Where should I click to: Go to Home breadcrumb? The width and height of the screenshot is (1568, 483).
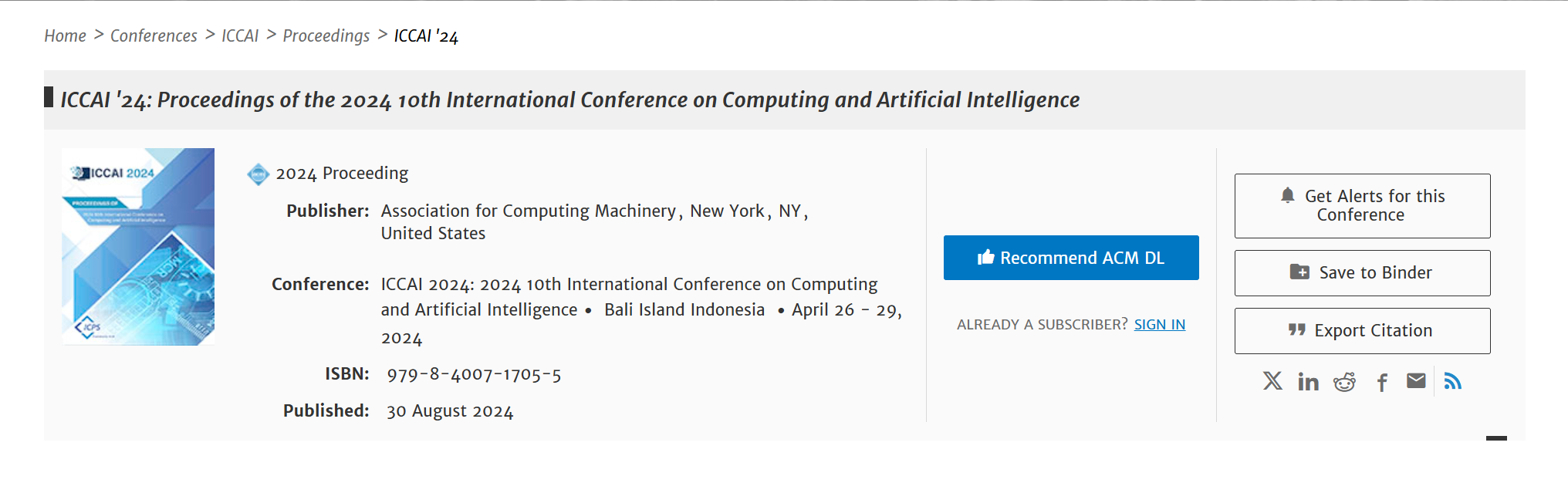click(65, 35)
